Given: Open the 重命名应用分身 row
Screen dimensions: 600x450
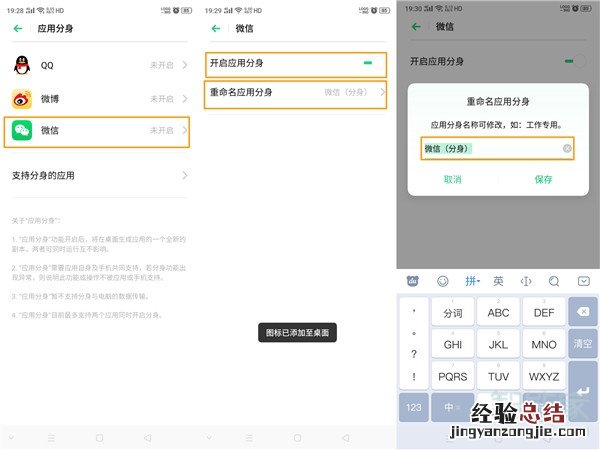Looking at the screenshot, I should (x=296, y=92).
